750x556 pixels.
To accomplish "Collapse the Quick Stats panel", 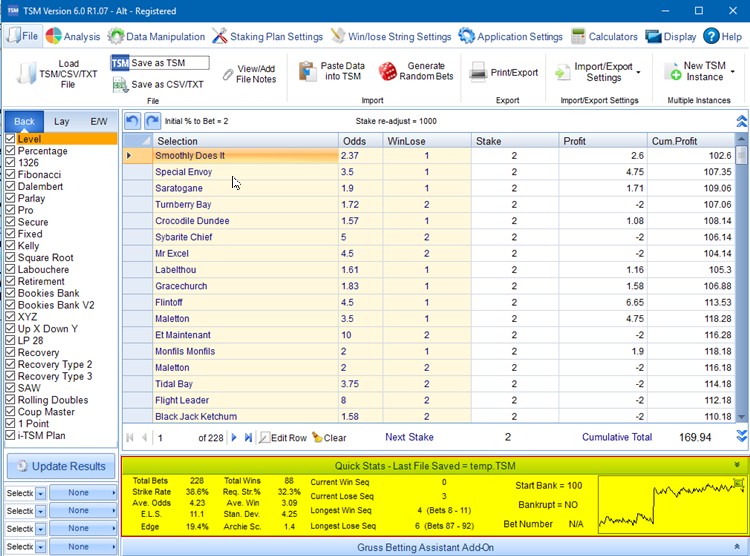I will pos(737,465).
